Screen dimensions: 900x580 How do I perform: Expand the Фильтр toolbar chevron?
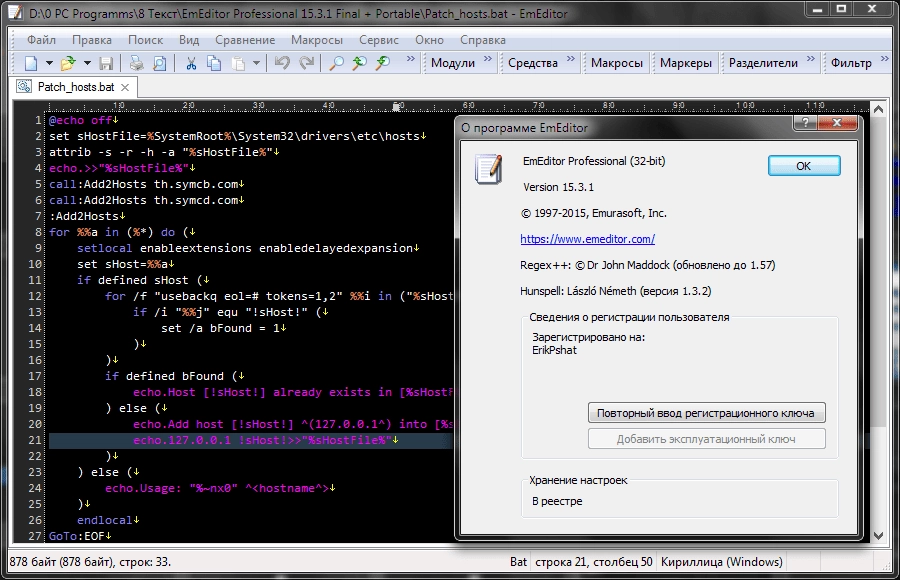point(885,59)
